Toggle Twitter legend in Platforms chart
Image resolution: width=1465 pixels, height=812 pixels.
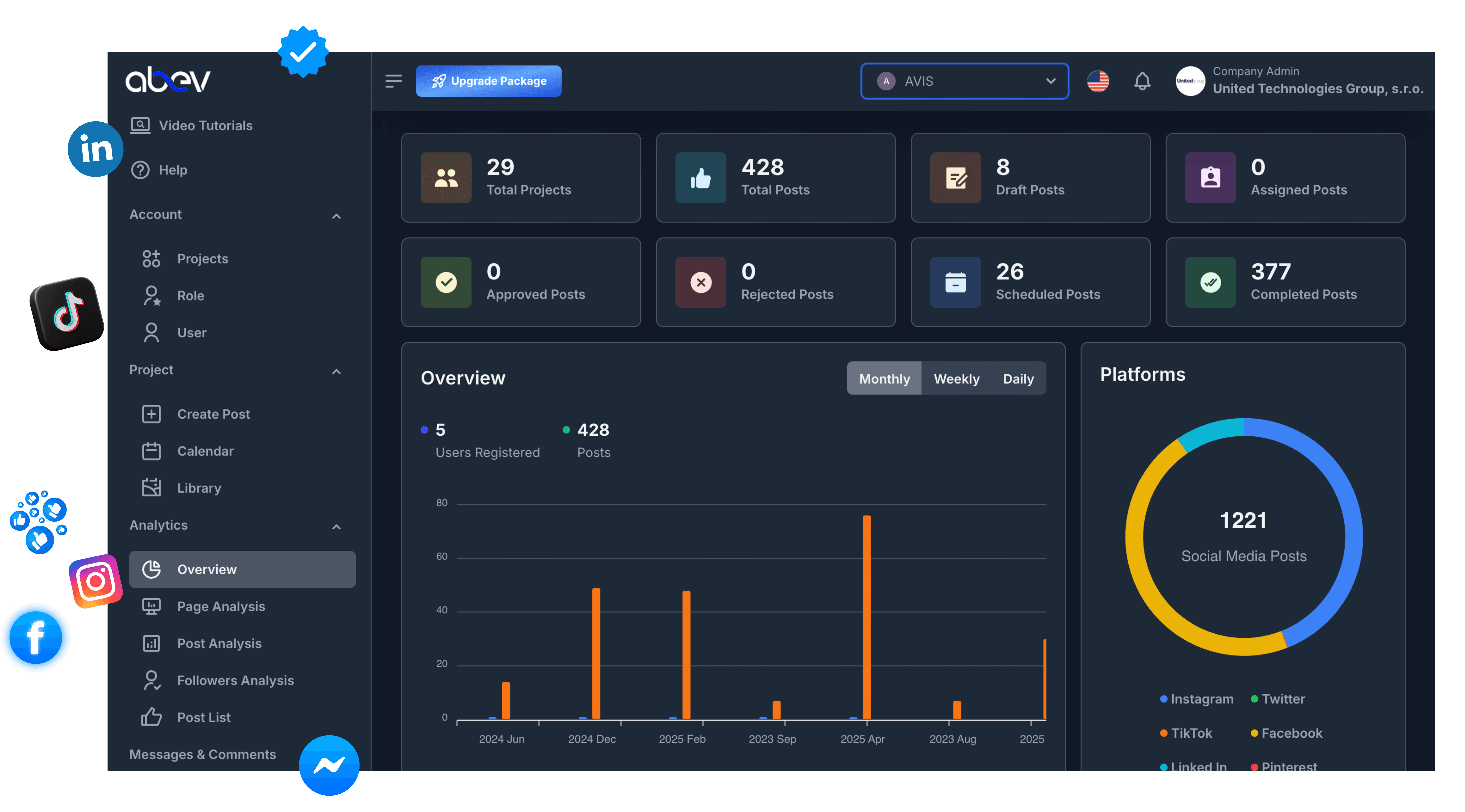click(x=1277, y=699)
